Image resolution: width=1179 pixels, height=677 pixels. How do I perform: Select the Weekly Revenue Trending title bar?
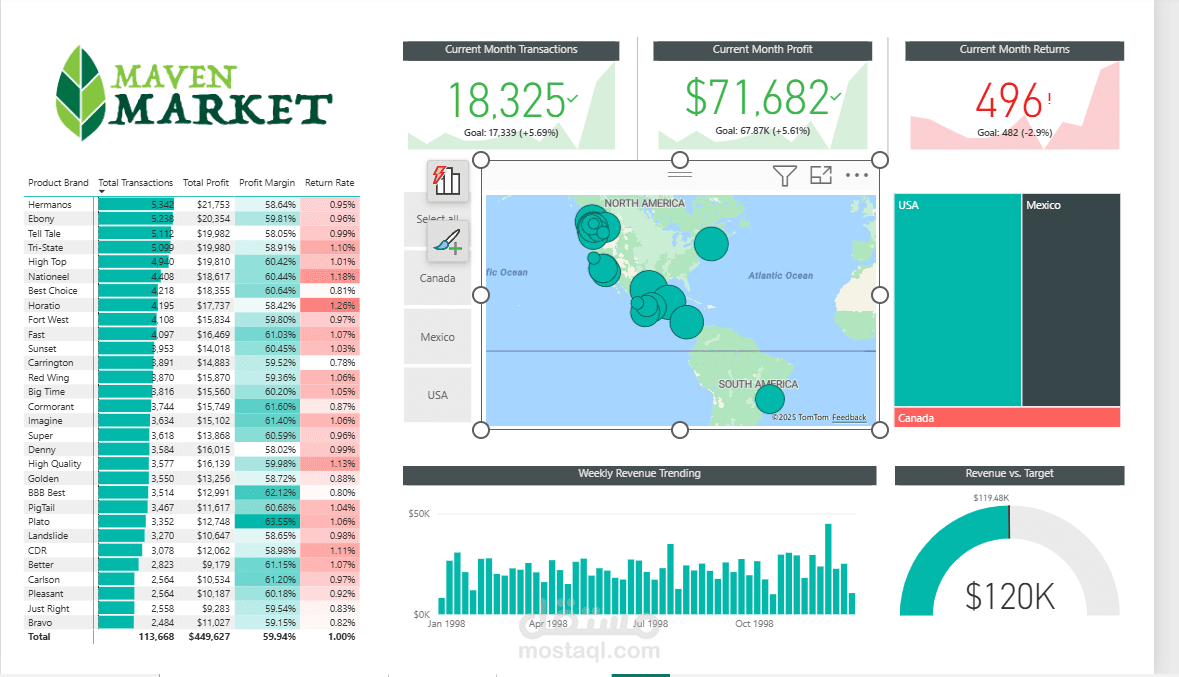coord(639,474)
